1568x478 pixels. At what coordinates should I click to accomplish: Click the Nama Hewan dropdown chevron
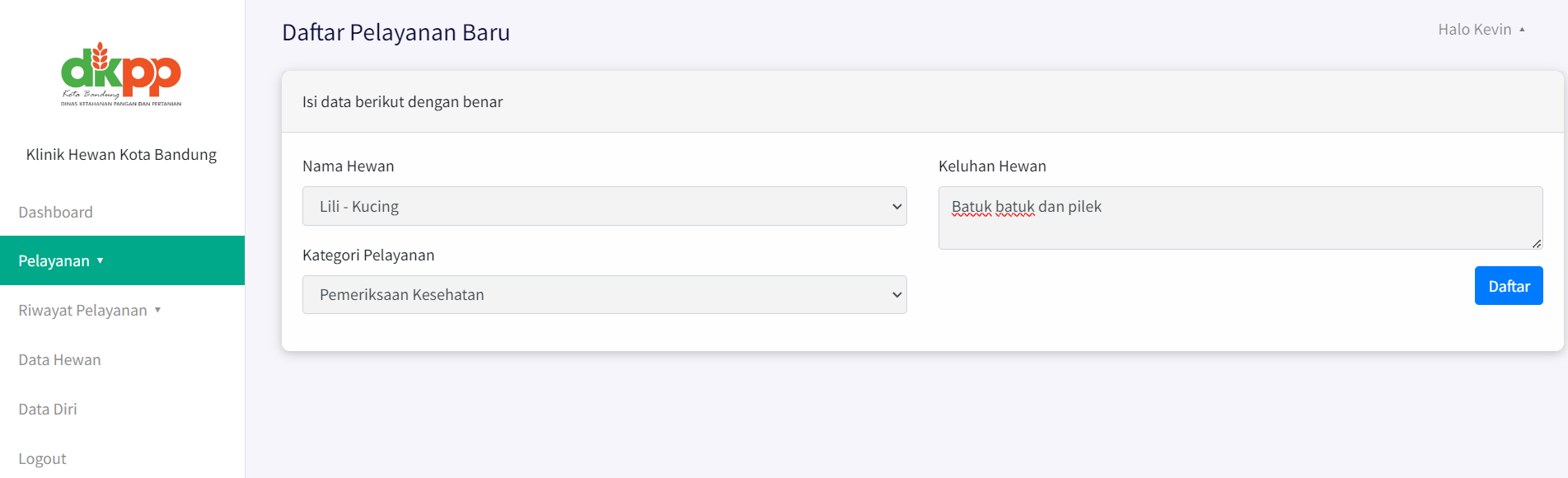896,207
